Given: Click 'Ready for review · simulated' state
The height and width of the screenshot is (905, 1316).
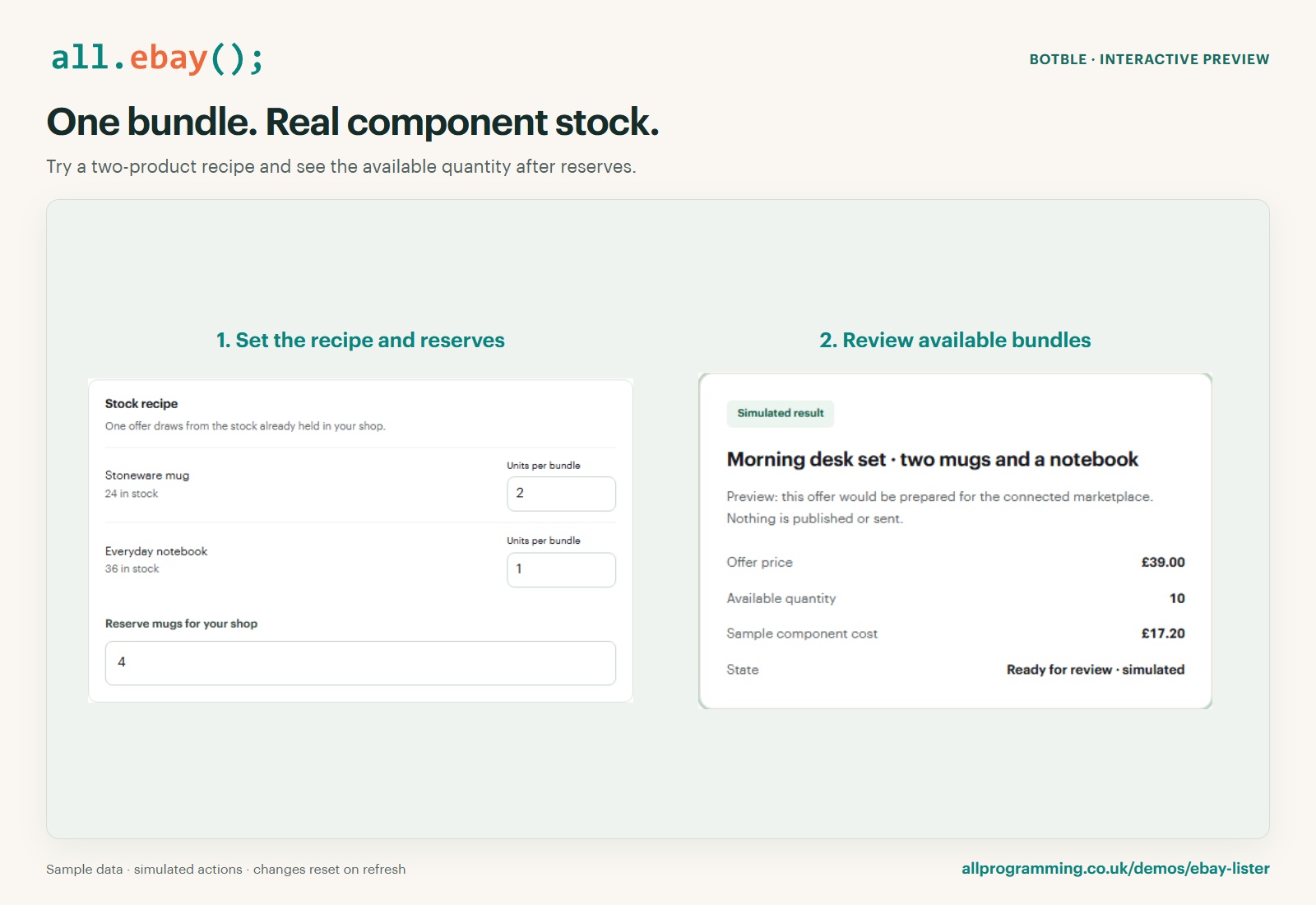Looking at the screenshot, I should [x=1096, y=670].
